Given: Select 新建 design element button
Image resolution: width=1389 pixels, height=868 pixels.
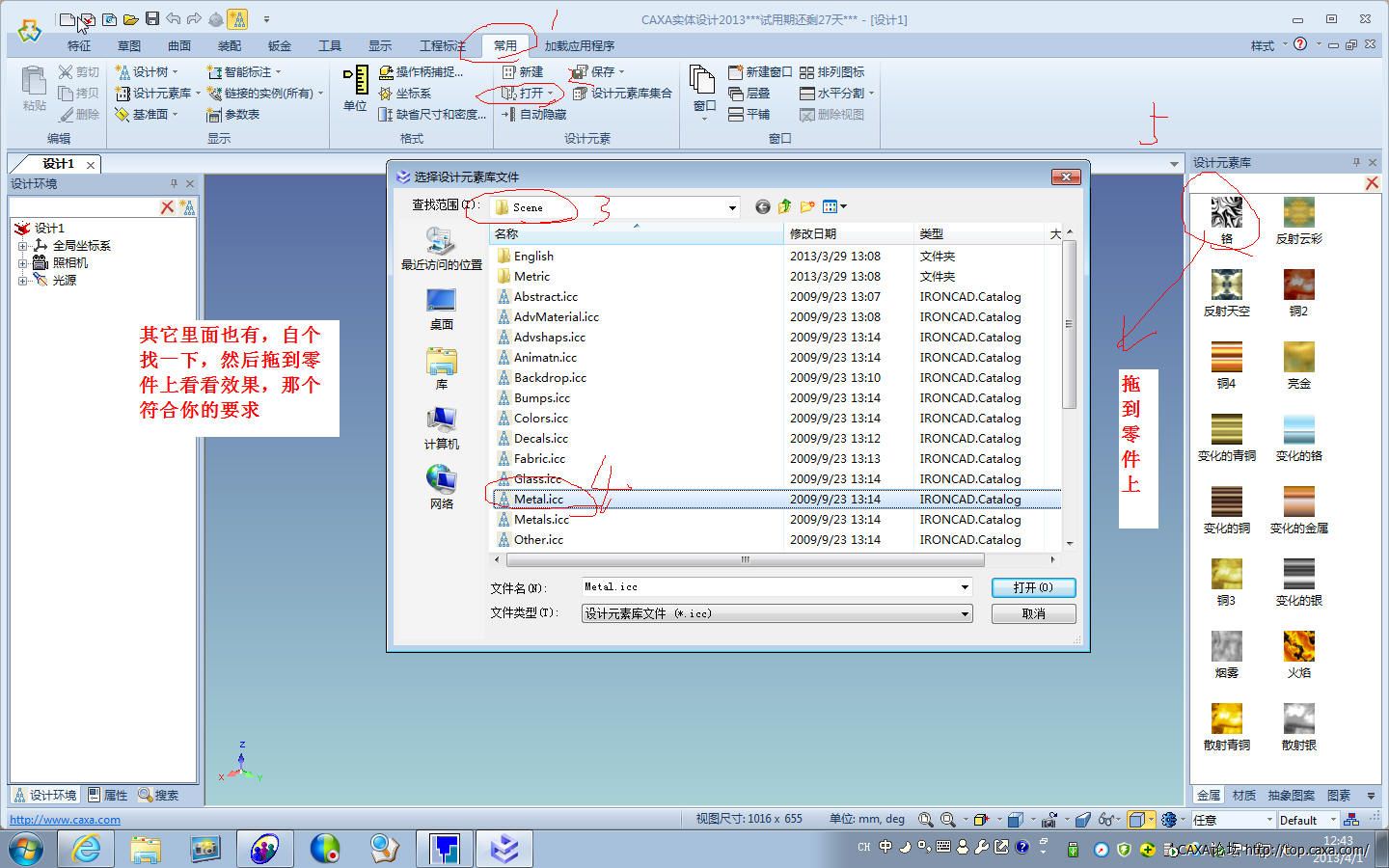Looking at the screenshot, I should [522, 71].
